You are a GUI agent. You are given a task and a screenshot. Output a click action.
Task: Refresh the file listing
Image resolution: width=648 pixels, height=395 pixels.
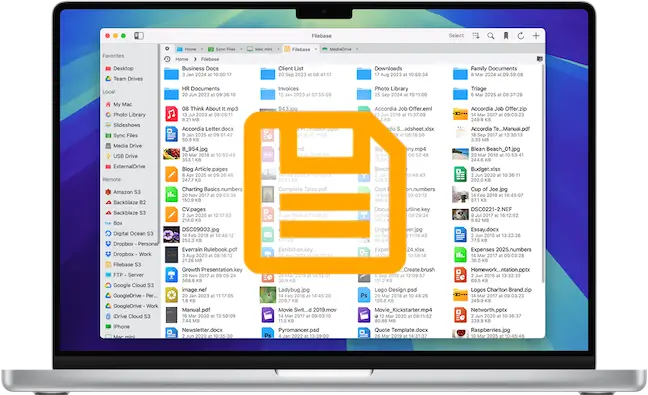click(521, 36)
